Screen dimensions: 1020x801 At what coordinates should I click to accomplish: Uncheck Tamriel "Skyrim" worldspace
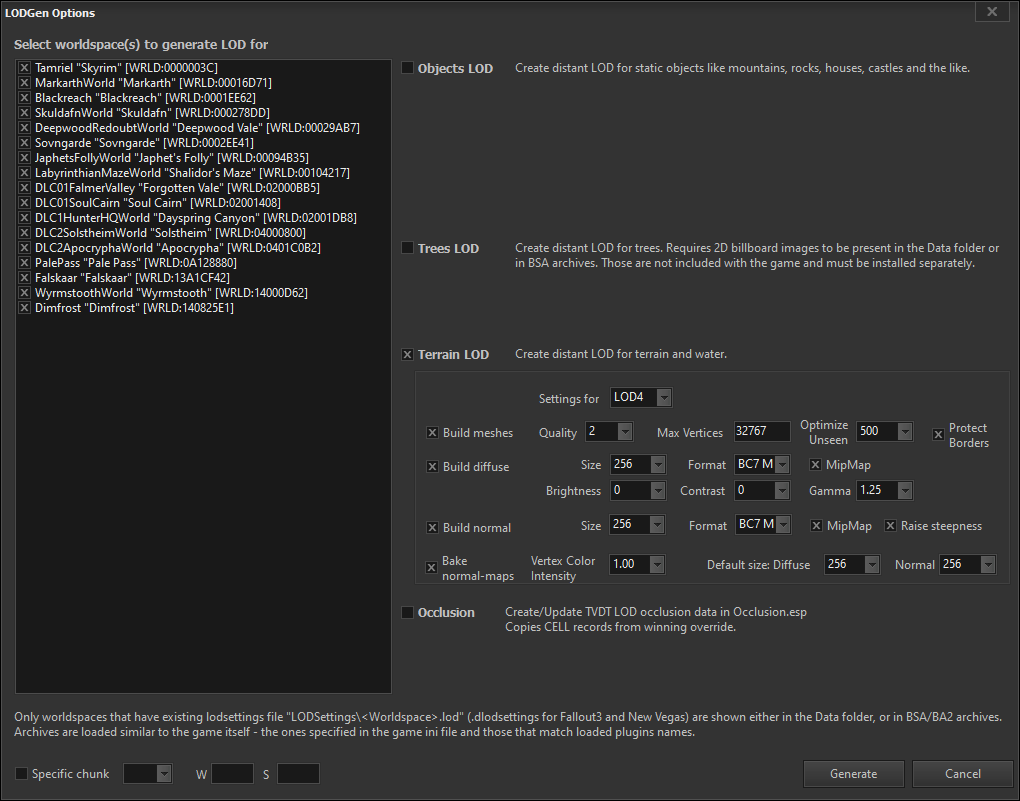click(24, 68)
